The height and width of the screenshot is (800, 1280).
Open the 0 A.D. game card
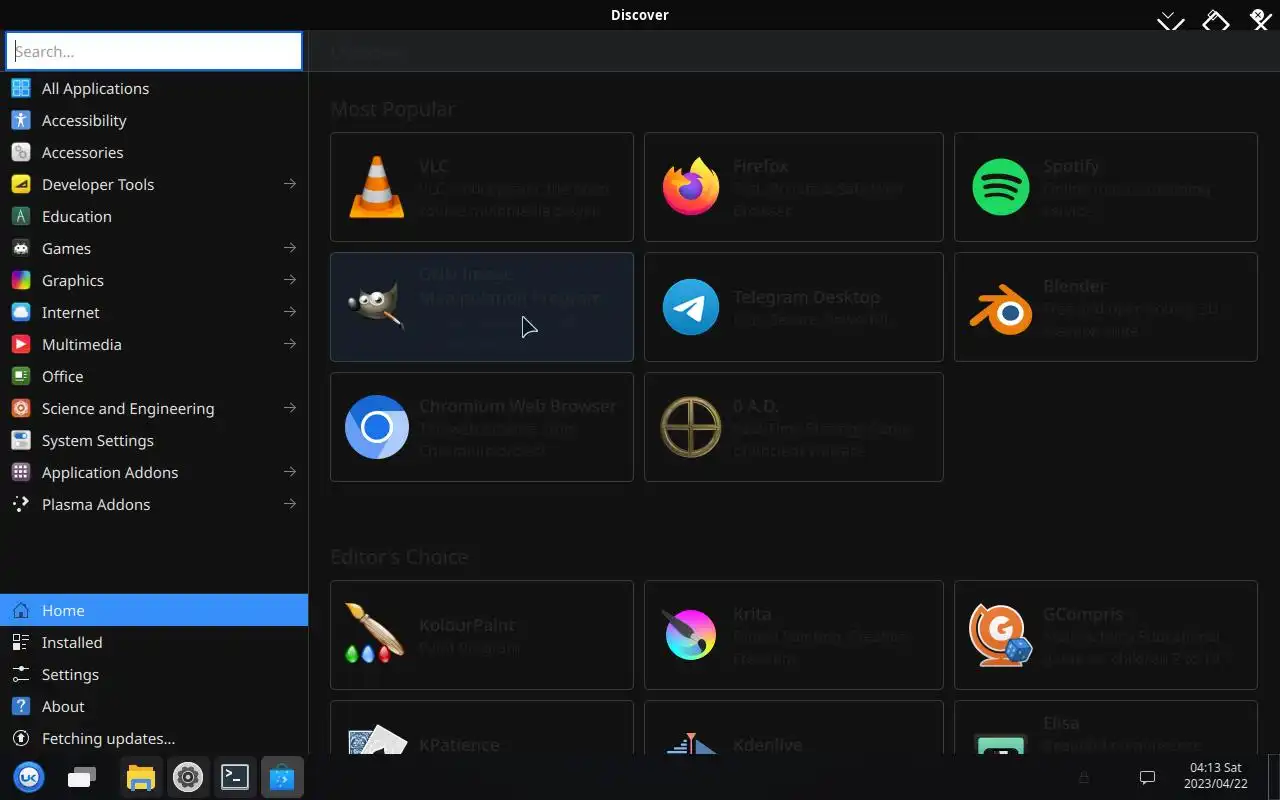click(794, 427)
